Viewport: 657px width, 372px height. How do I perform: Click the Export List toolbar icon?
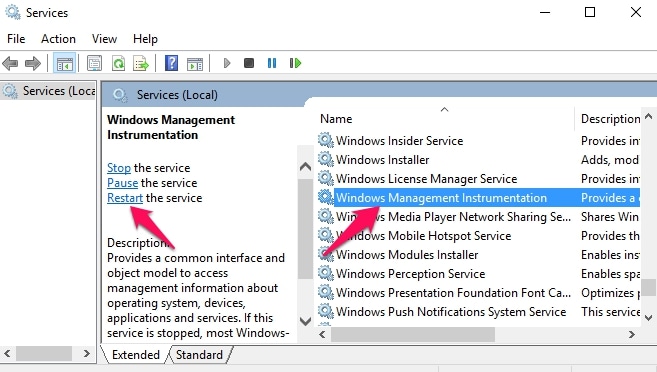[x=141, y=64]
